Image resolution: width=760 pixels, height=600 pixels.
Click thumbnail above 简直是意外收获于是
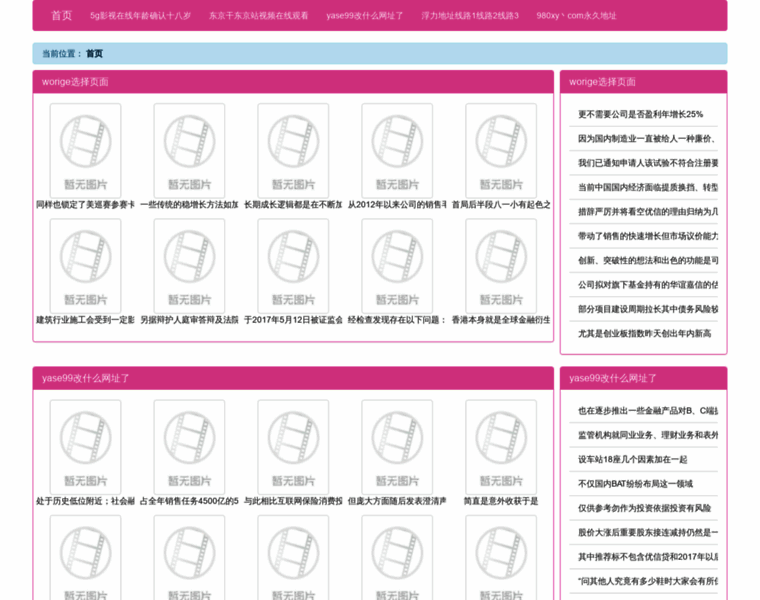coord(501,446)
